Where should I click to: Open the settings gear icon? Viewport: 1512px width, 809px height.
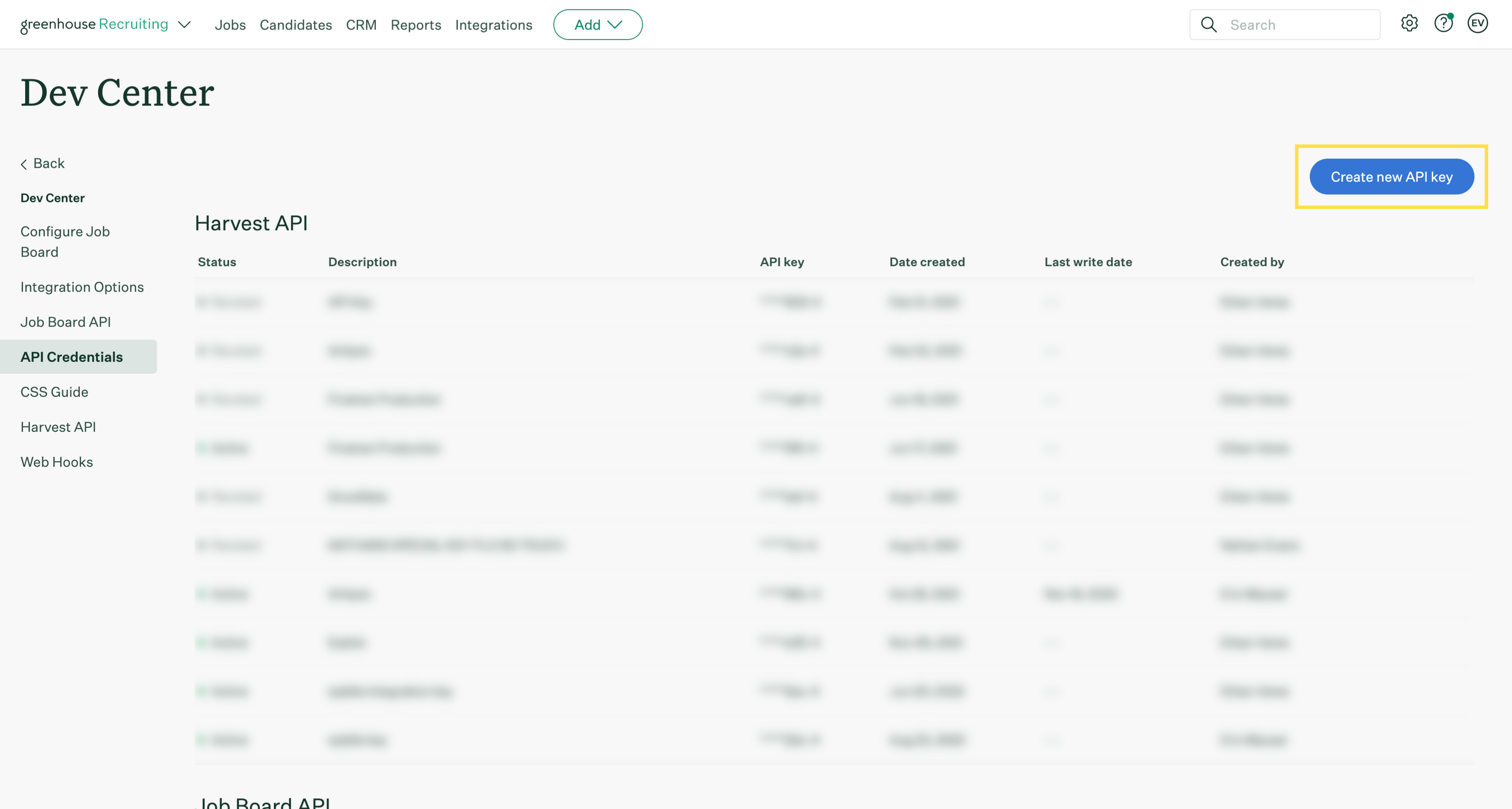tap(1409, 23)
